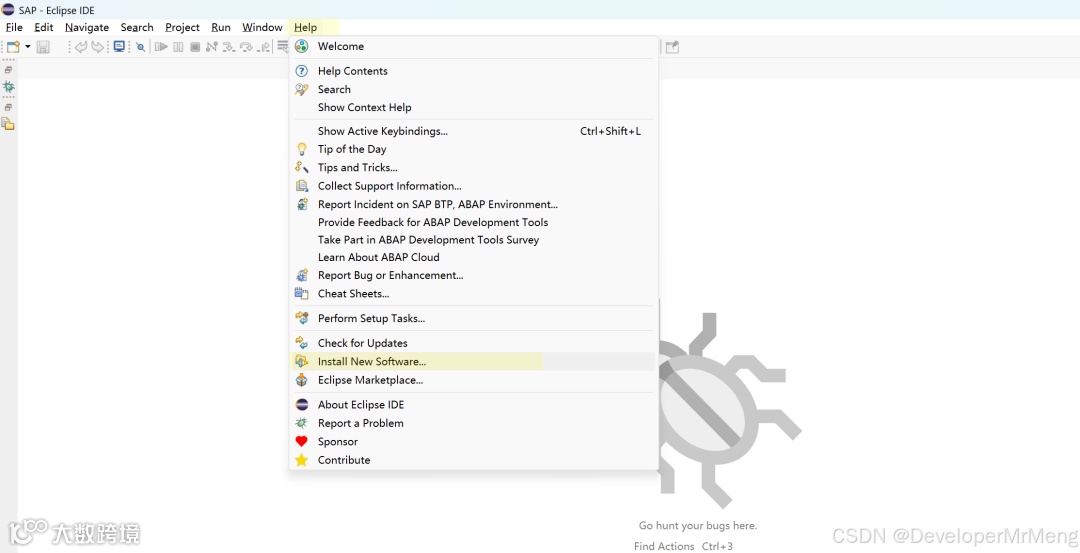Click the Undo back arrow icon

[x=81, y=47]
